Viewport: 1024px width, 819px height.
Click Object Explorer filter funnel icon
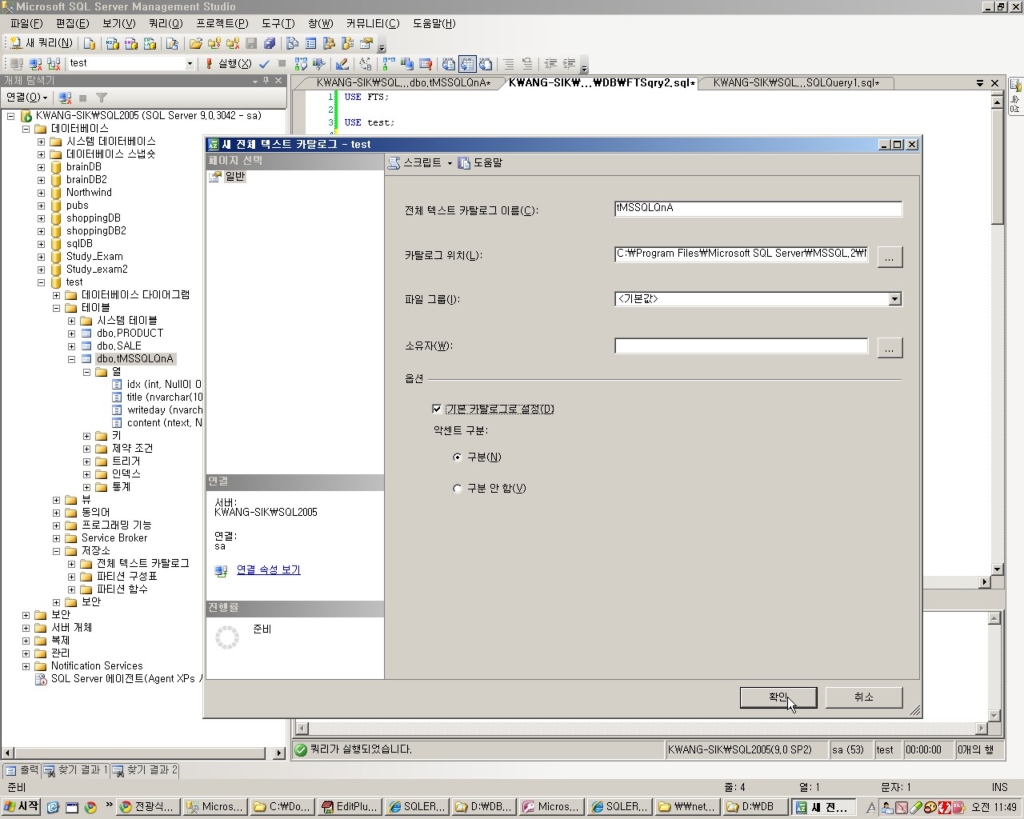pyautogui.click(x=101, y=98)
